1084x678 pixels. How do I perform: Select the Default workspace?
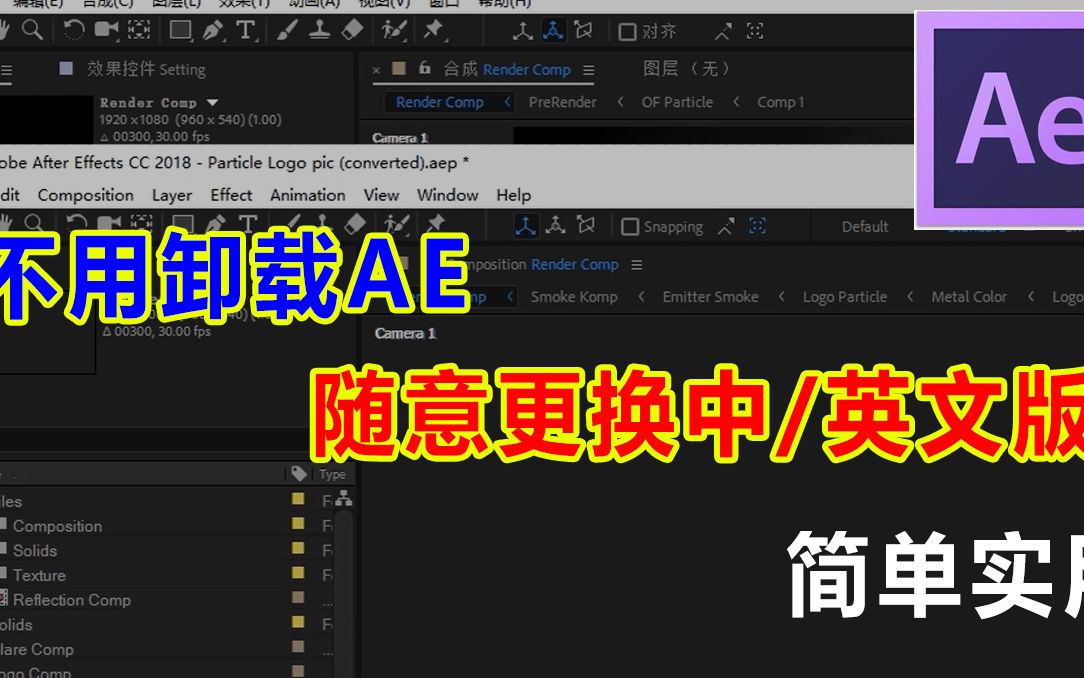(x=864, y=227)
